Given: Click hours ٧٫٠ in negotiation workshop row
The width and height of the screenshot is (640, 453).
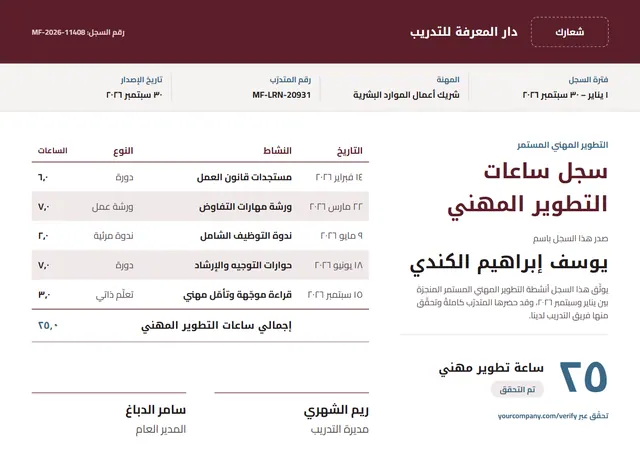Looking at the screenshot, I should (x=44, y=207).
